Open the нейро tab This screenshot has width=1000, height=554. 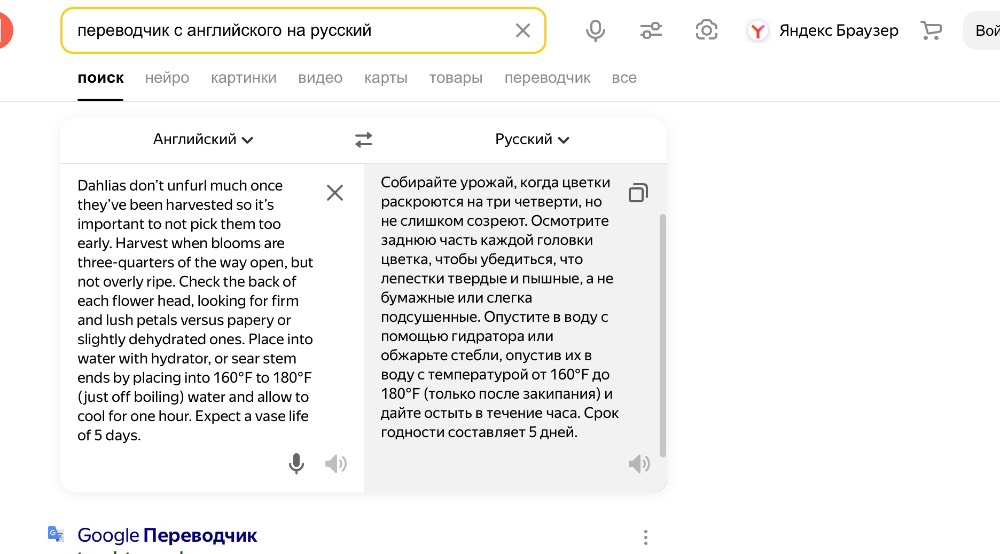click(167, 78)
